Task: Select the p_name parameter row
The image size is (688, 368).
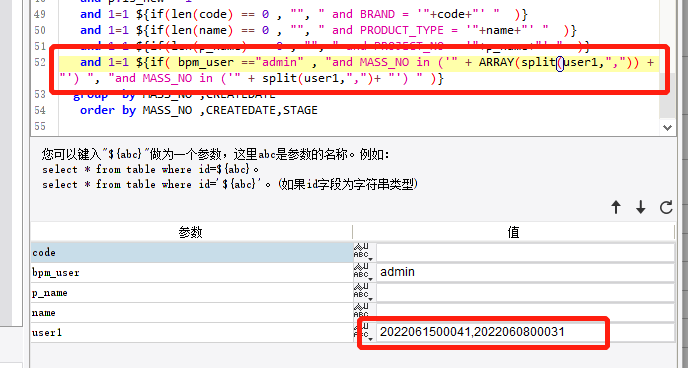Action: coord(192,293)
